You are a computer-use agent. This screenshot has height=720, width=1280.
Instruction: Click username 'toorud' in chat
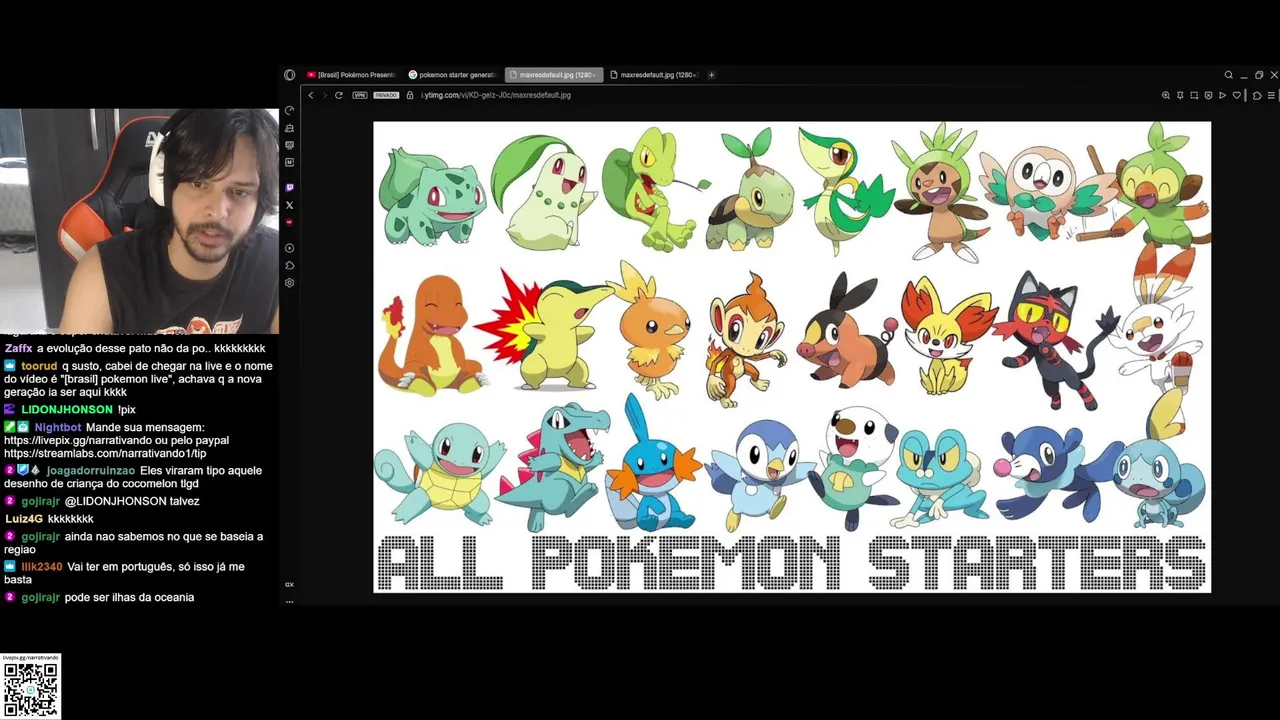[x=39, y=366]
